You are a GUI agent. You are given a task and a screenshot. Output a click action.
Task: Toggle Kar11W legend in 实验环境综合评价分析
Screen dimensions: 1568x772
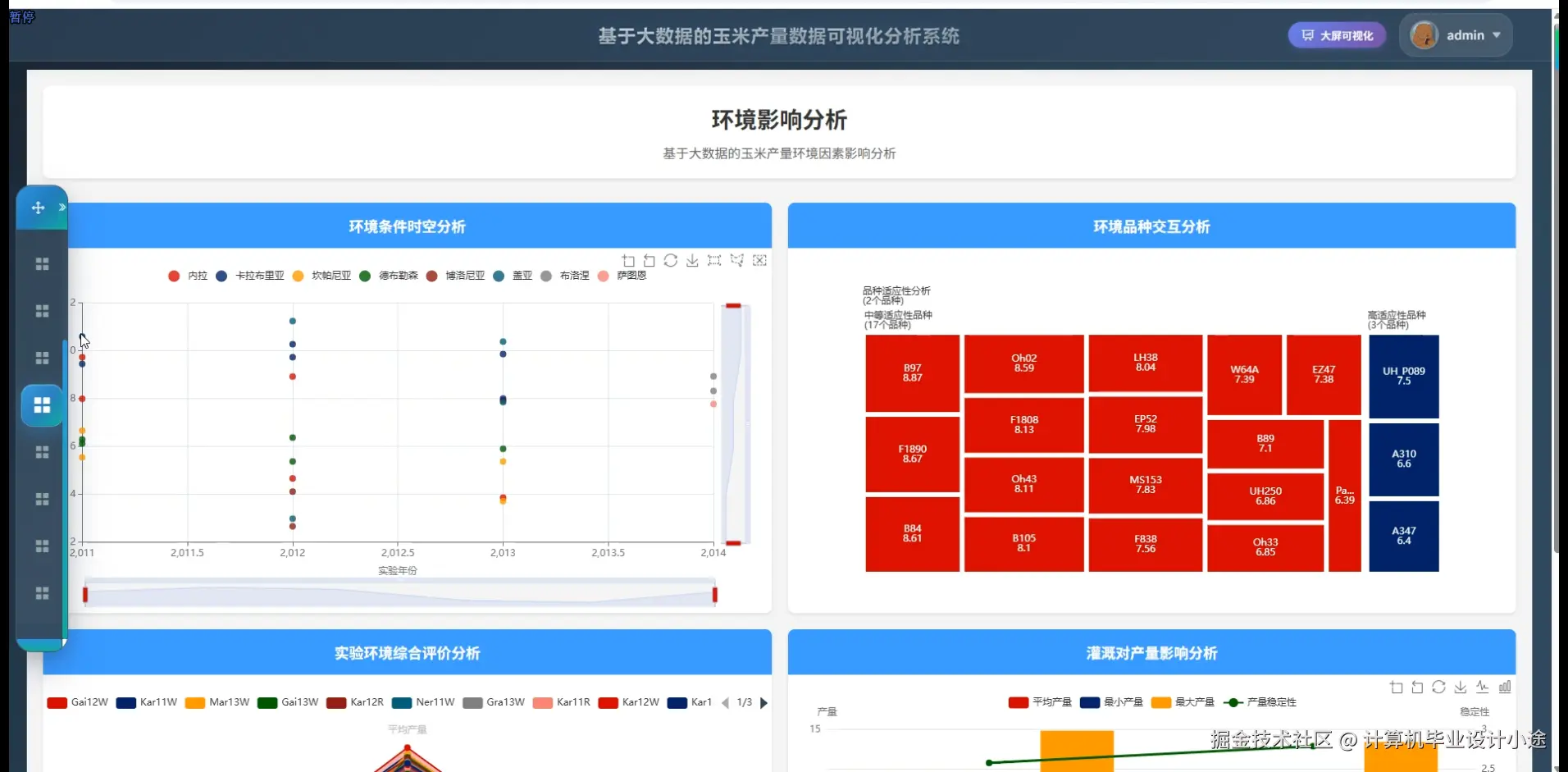click(x=146, y=702)
